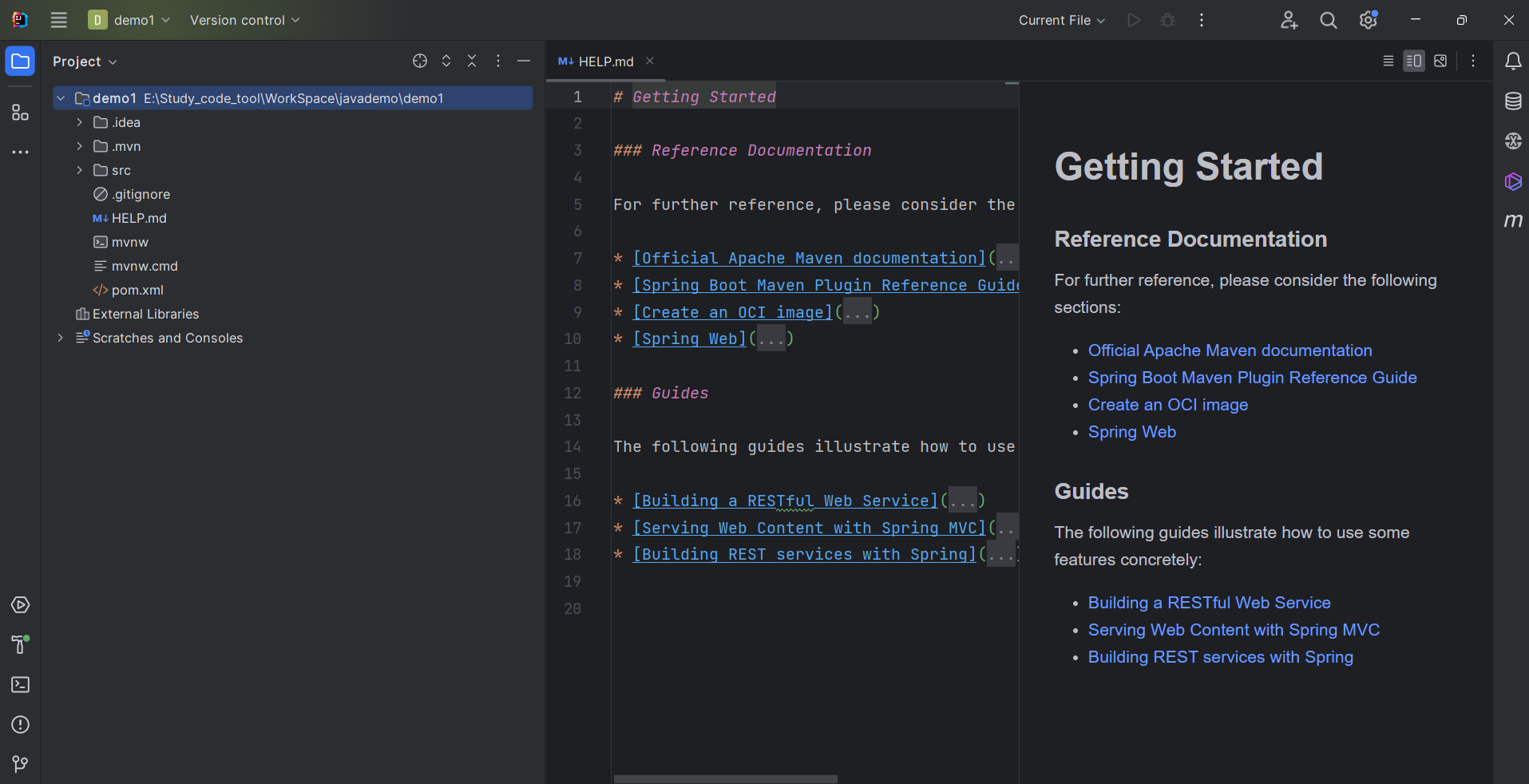Select HELP.md file in project tree
Image resolution: width=1529 pixels, height=784 pixels.
[130, 218]
